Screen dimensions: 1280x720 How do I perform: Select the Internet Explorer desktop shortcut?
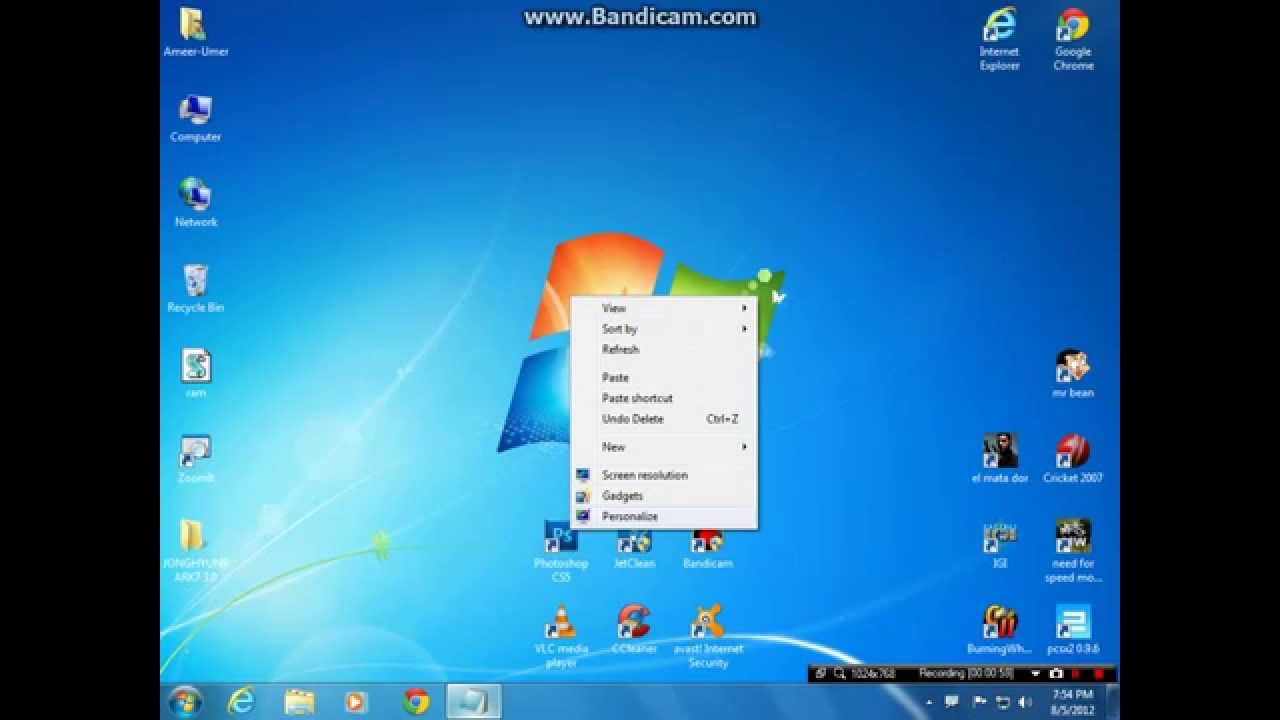coord(999,40)
